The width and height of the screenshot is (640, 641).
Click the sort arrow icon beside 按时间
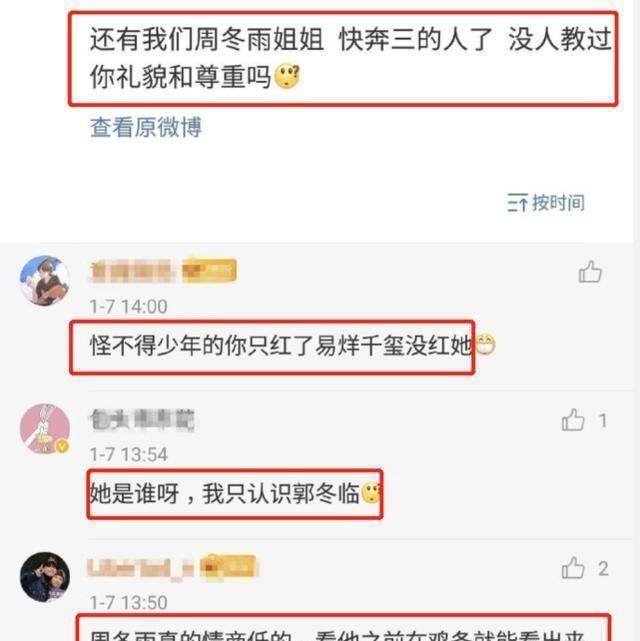[517, 203]
